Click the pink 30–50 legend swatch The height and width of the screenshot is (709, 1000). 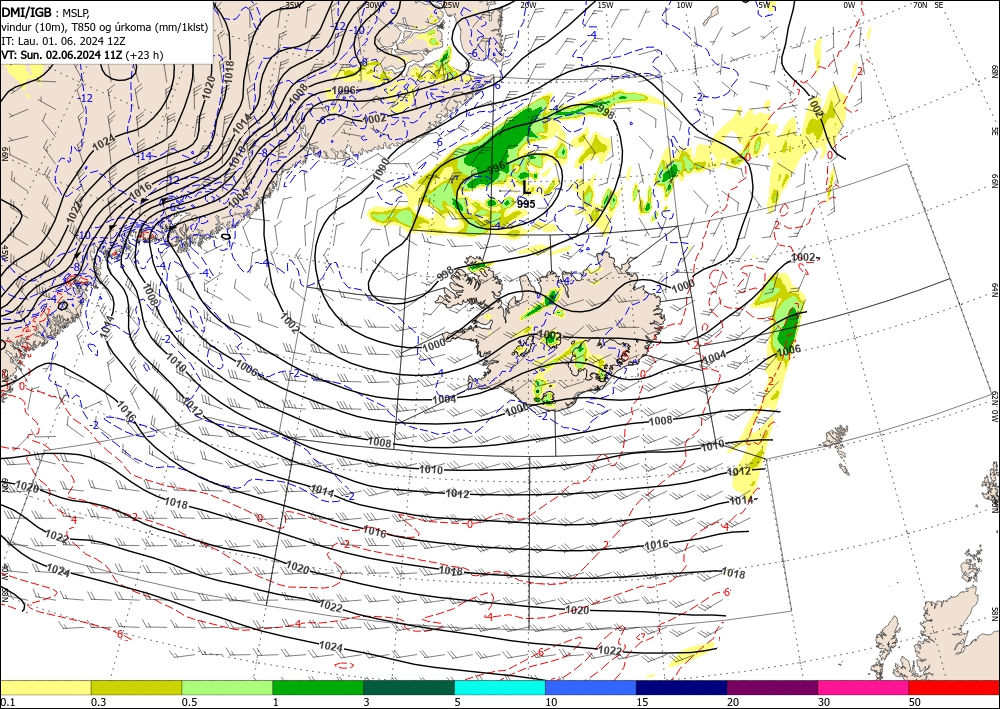tap(863, 687)
